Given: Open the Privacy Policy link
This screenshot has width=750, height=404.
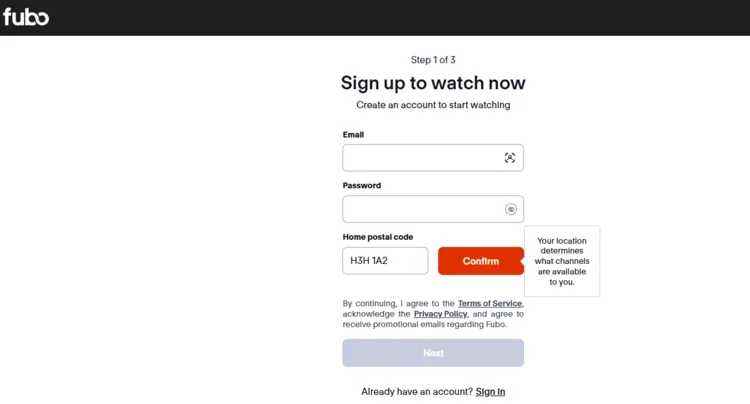Looking at the screenshot, I should pos(441,314).
